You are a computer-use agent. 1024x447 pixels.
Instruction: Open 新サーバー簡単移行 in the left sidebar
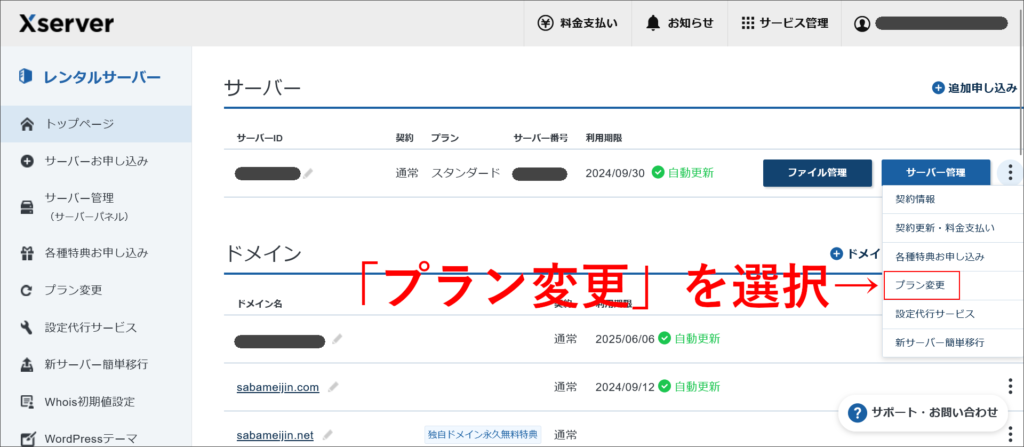(x=96, y=364)
